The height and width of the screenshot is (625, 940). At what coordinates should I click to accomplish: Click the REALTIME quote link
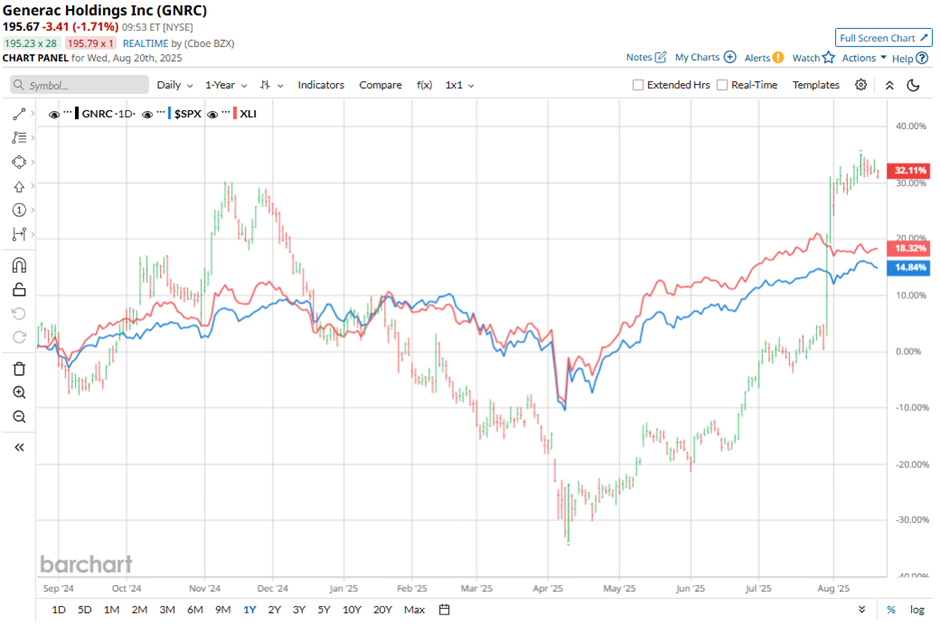(x=146, y=43)
